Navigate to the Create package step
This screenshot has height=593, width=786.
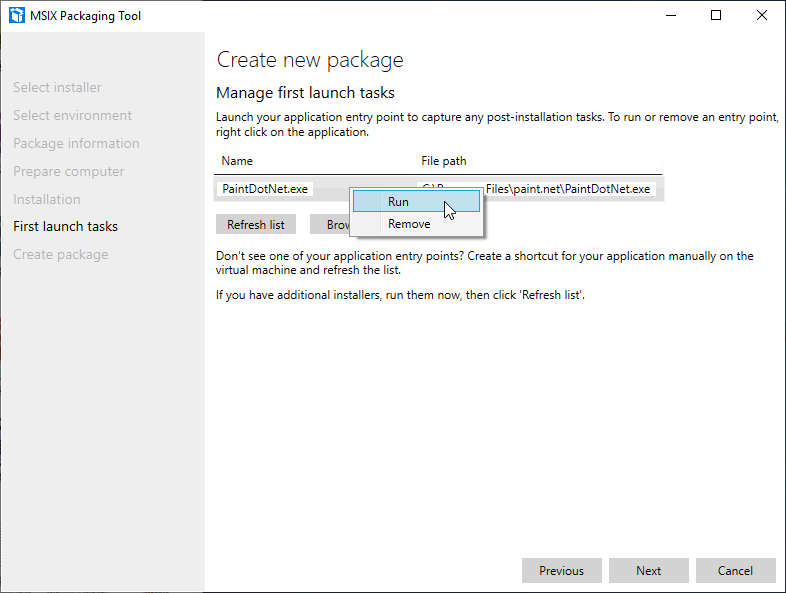60,255
